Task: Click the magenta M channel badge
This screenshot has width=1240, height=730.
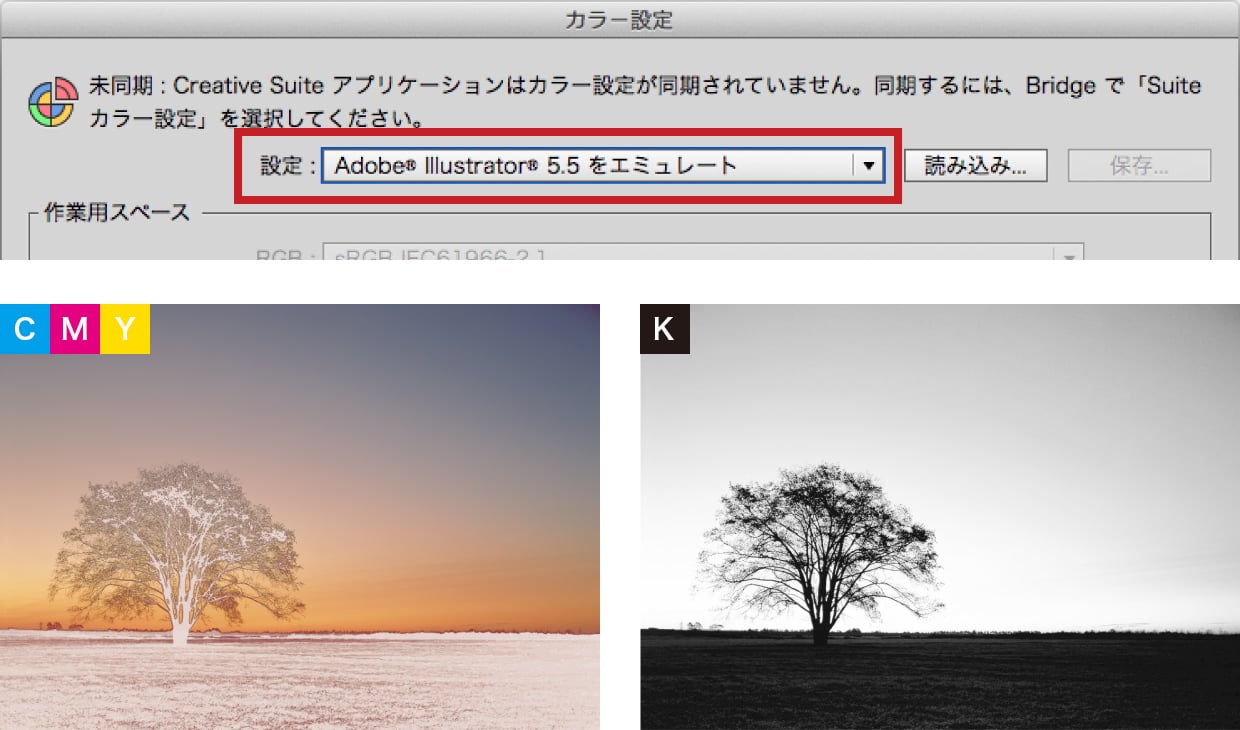Action: pyautogui.click(x=75, y=329)
